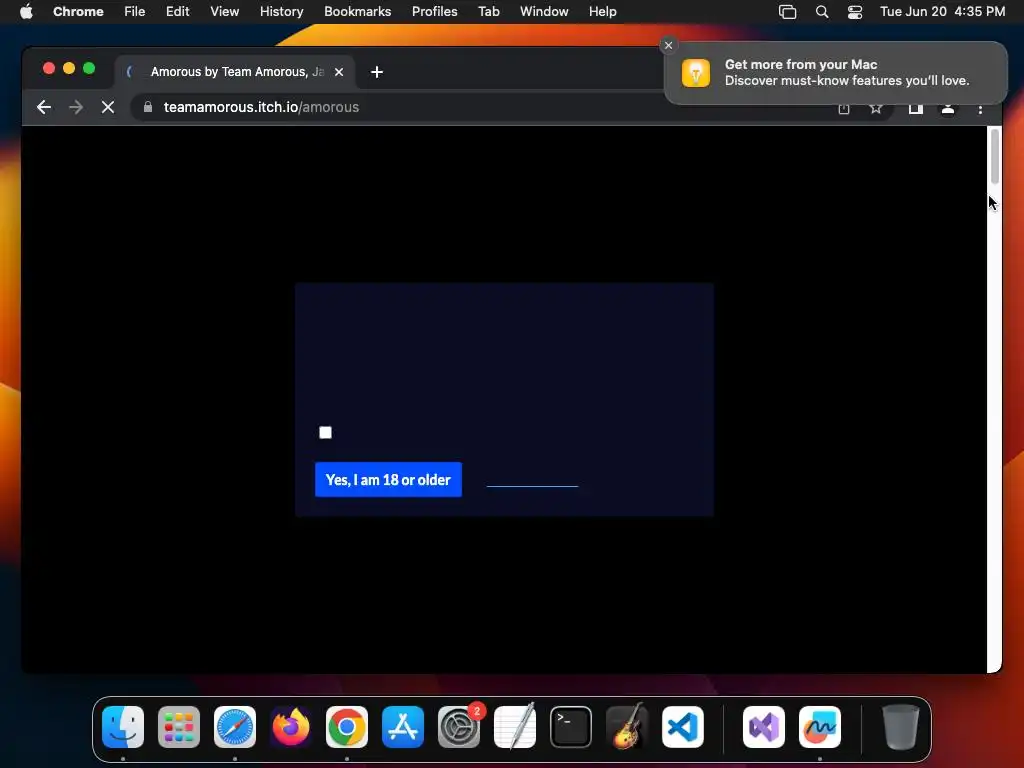The width and height of the screenshot is (1024, 768).
Task: Open Control Center from the menu bar
Action: [855, 12]
